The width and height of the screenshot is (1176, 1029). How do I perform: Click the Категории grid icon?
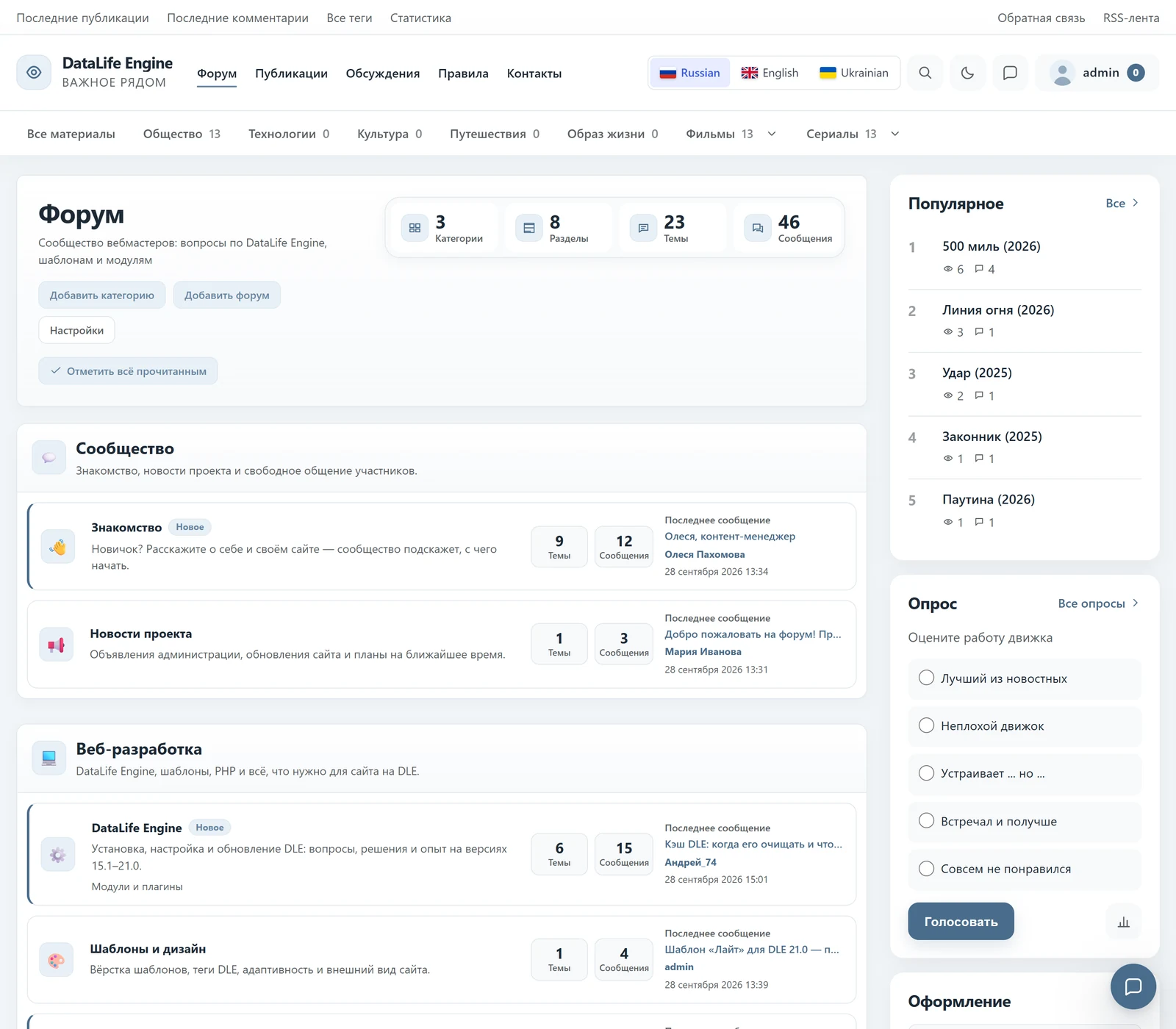click(415, 228)
